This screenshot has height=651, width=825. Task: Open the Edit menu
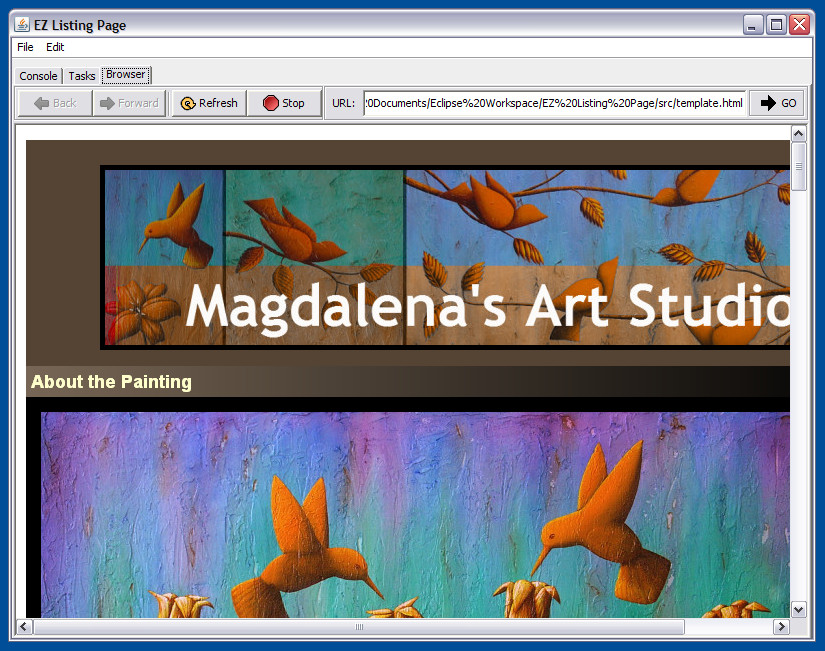point(55,47)
